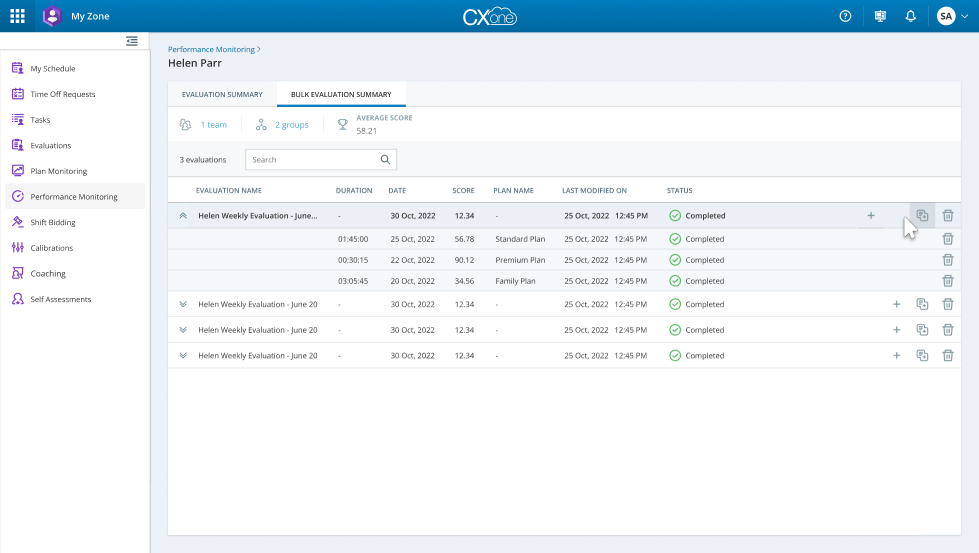Viewport: 979px width, 553px height.
Task: Click into the evaluations Search field
Action: (310, 160)
